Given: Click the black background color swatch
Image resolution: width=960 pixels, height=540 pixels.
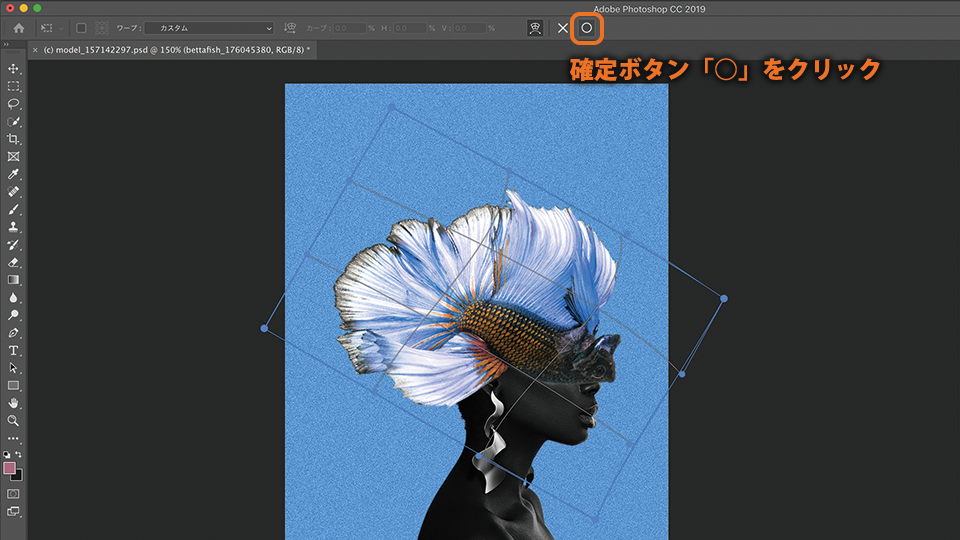Looking at the screenshot, I should 18,476.
